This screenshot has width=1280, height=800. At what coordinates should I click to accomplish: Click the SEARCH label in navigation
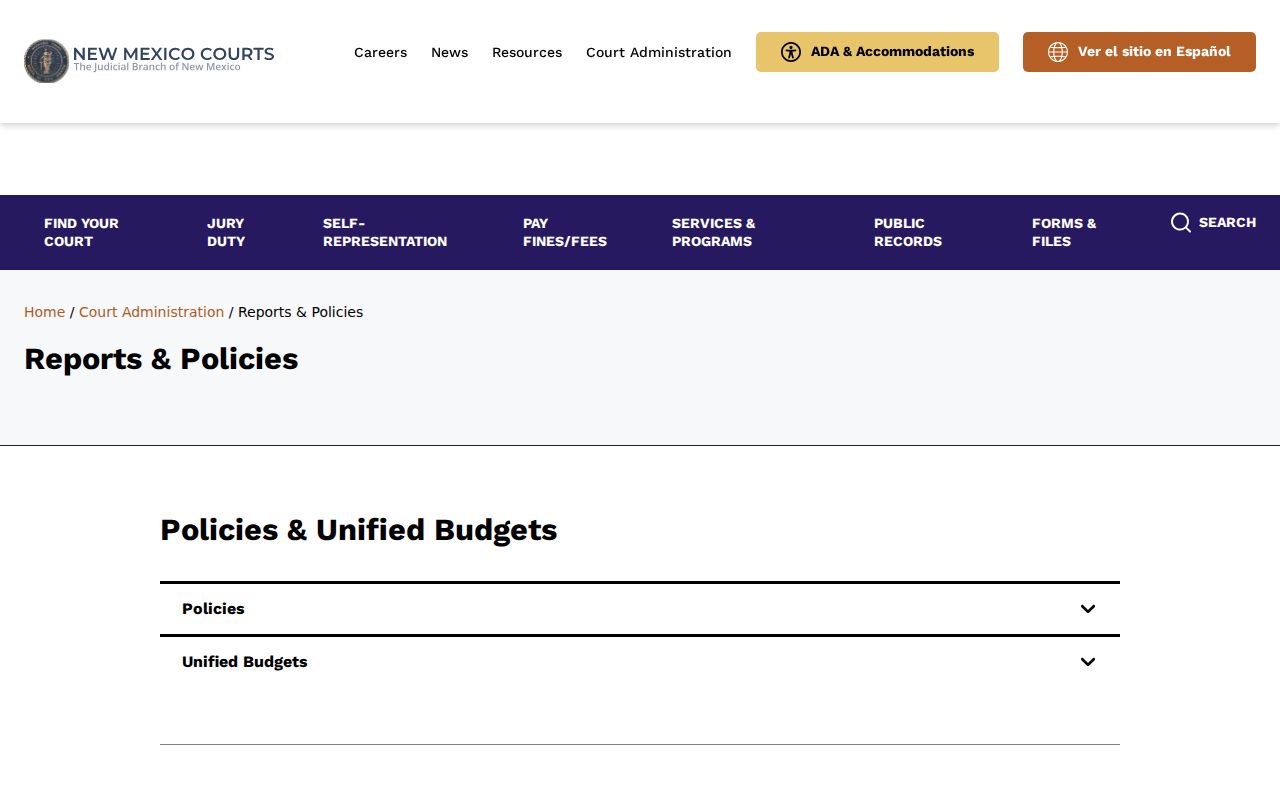point(1227,223)
